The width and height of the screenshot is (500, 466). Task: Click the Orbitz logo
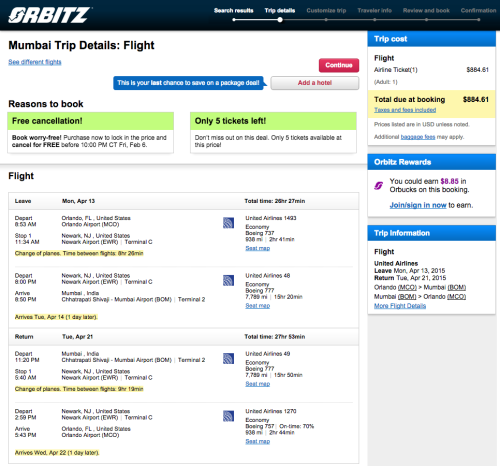pos(49,15)
